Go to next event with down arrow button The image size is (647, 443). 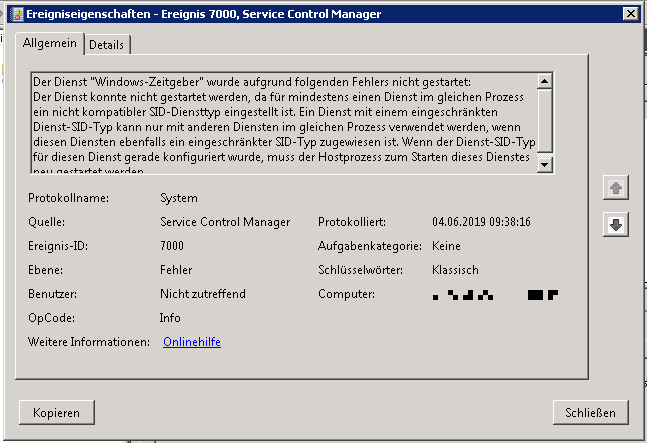tap(616, 225)
